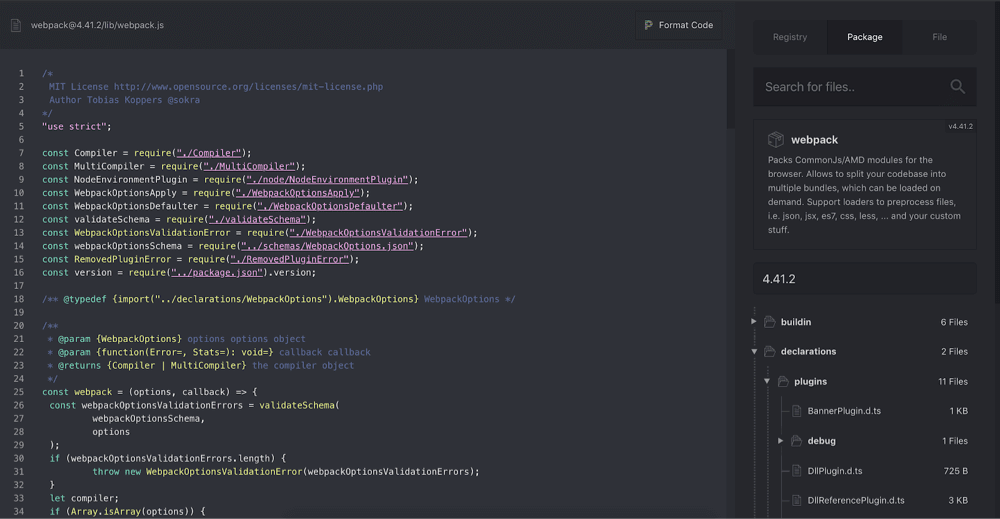Click the code editor vertical scrollbar

tap(730, 89)
